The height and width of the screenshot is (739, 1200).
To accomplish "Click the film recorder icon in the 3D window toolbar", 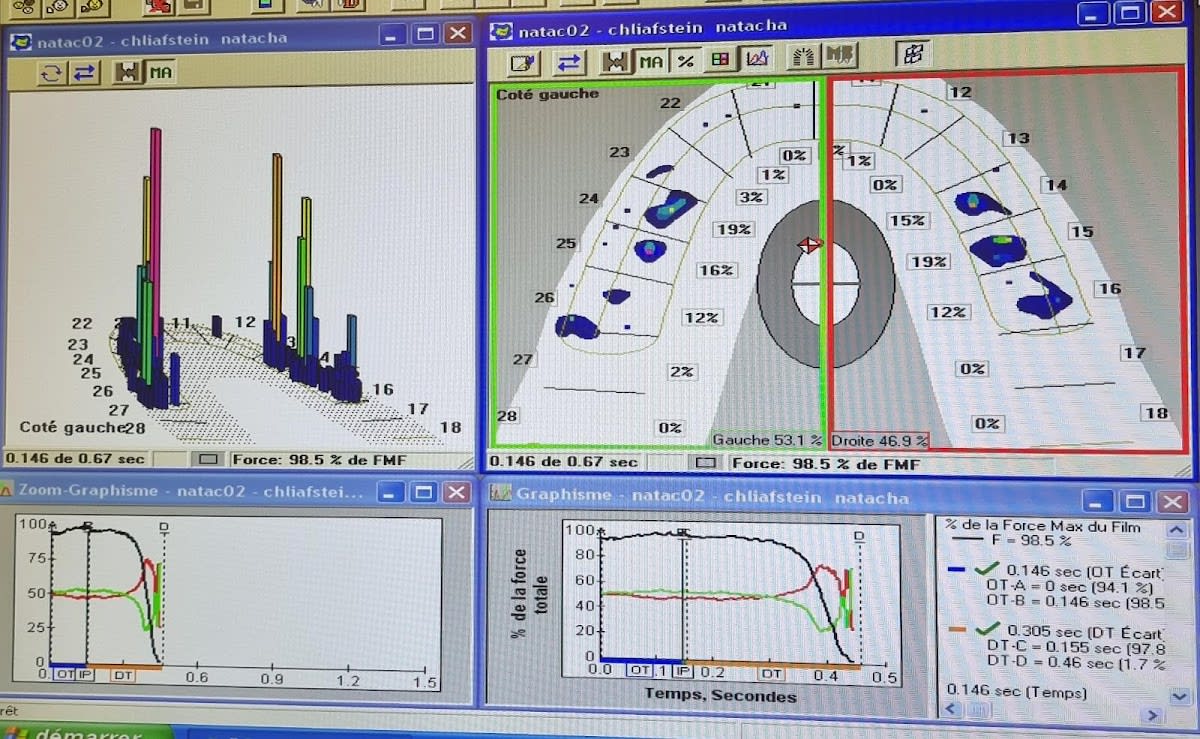I will [127, 72].
